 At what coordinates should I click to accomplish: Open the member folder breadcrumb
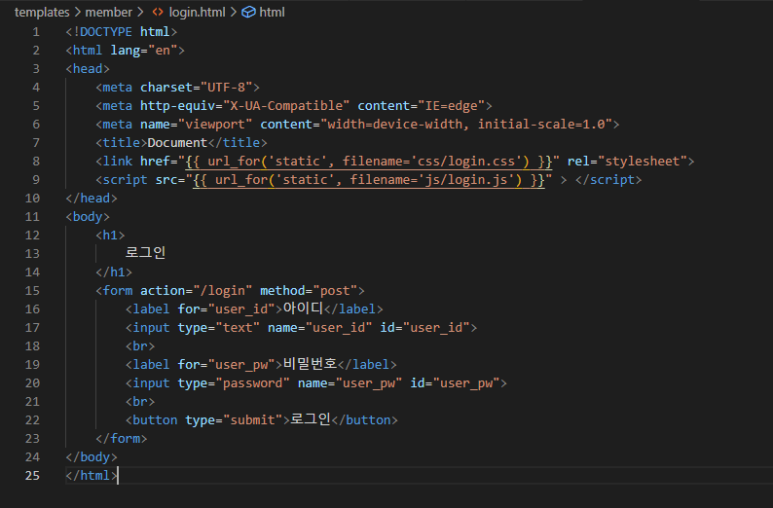click(x=108, y=12)
